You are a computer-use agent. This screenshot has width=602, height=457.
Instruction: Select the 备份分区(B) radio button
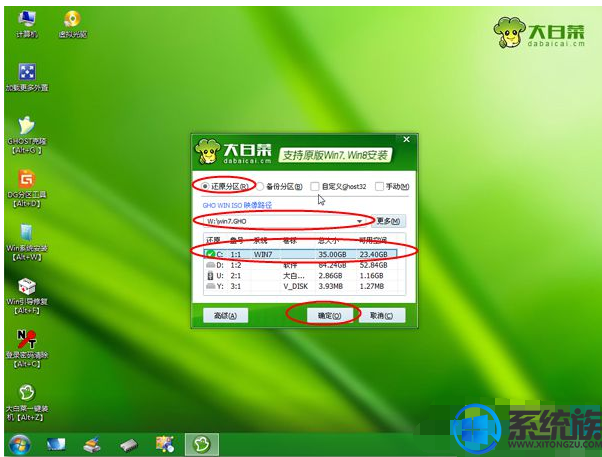click(x=260, y=187)
